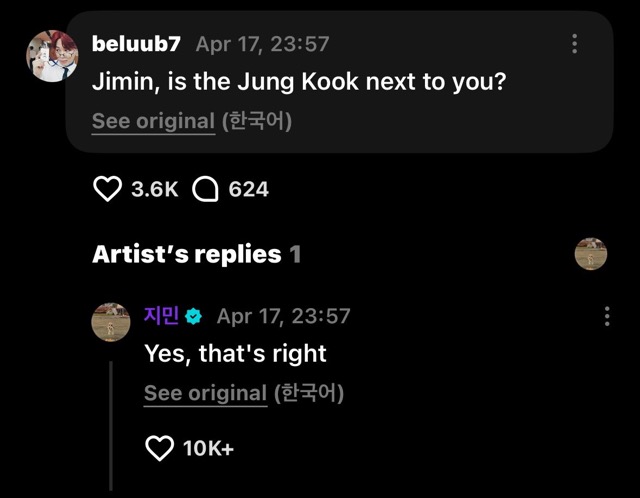Click the 624 replies count
This screenshot has width=640, height=498.
tap(248, 189)
